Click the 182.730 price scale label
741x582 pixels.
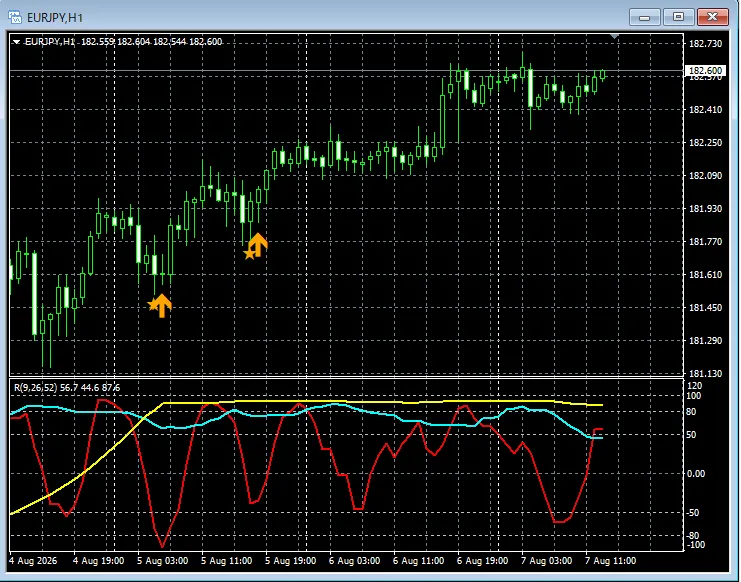click(706, 44)
